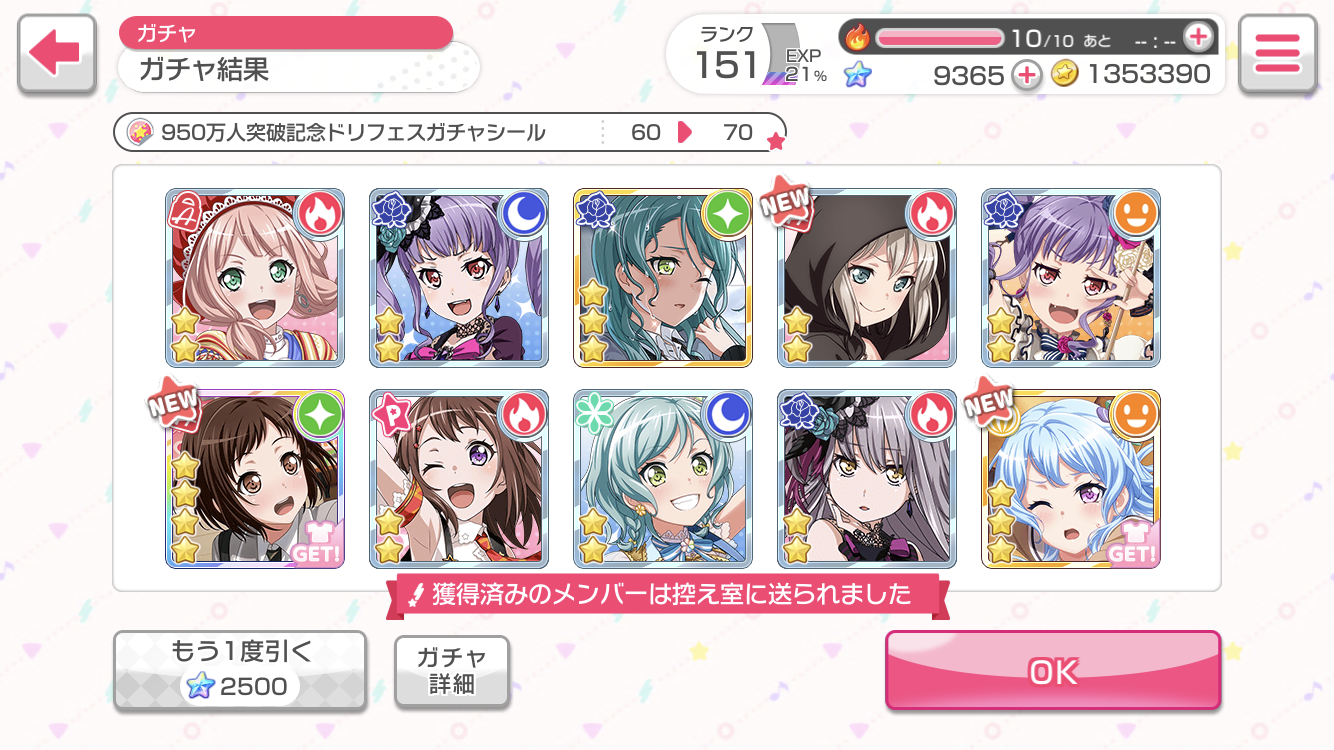
Task: Tap the plus beside 9365 stars
Action: [x=1027, y=74]
